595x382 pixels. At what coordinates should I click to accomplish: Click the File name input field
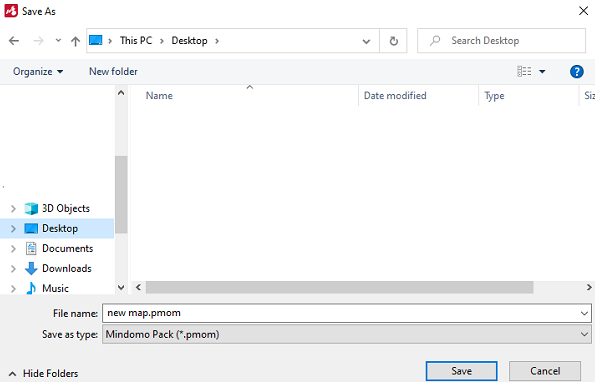click(346, 313)
